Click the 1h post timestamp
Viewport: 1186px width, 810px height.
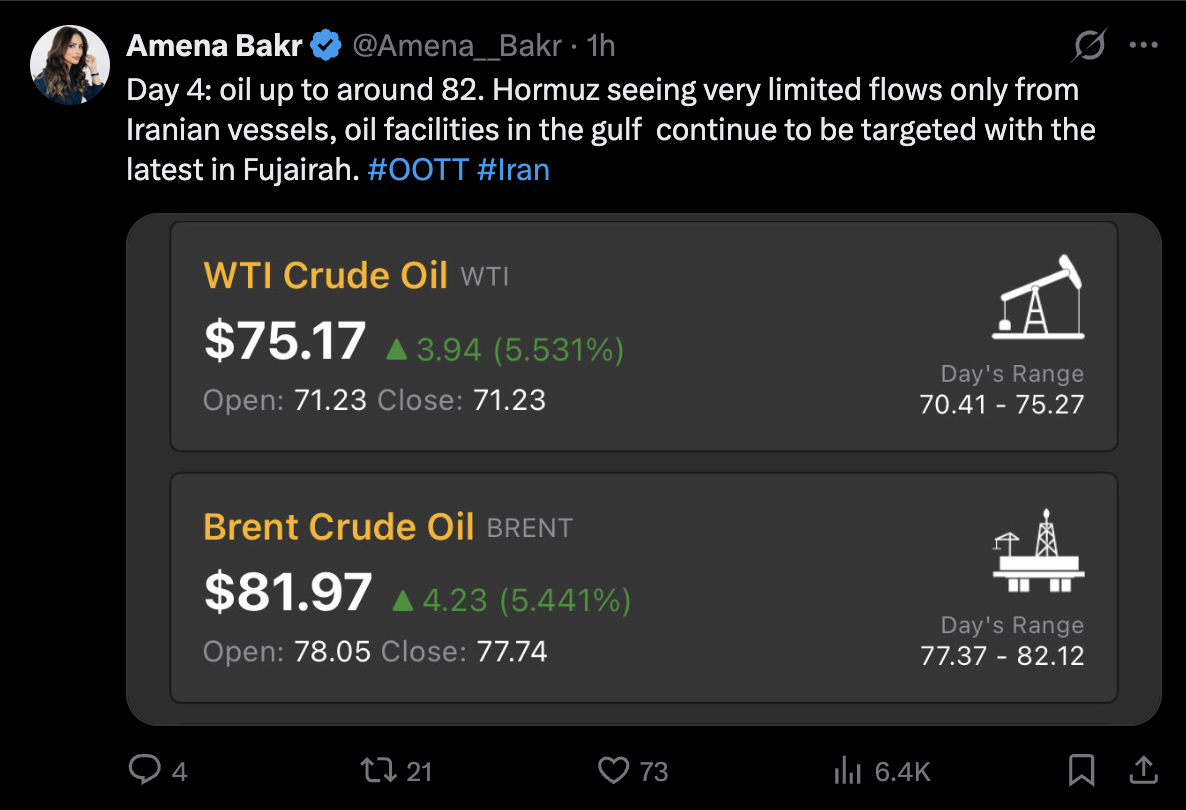coord(601,45)
